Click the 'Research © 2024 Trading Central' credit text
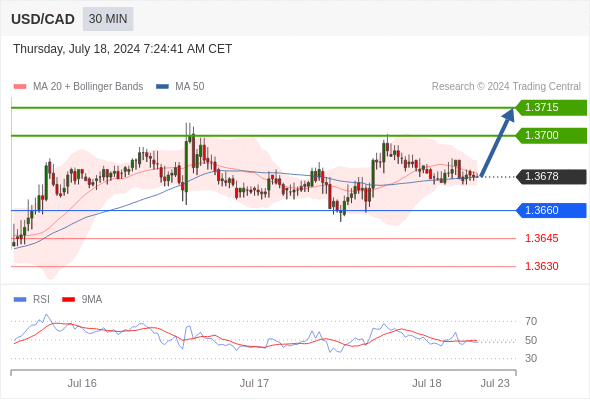Screen dimensions: 590x400 (x=506, y=87)
